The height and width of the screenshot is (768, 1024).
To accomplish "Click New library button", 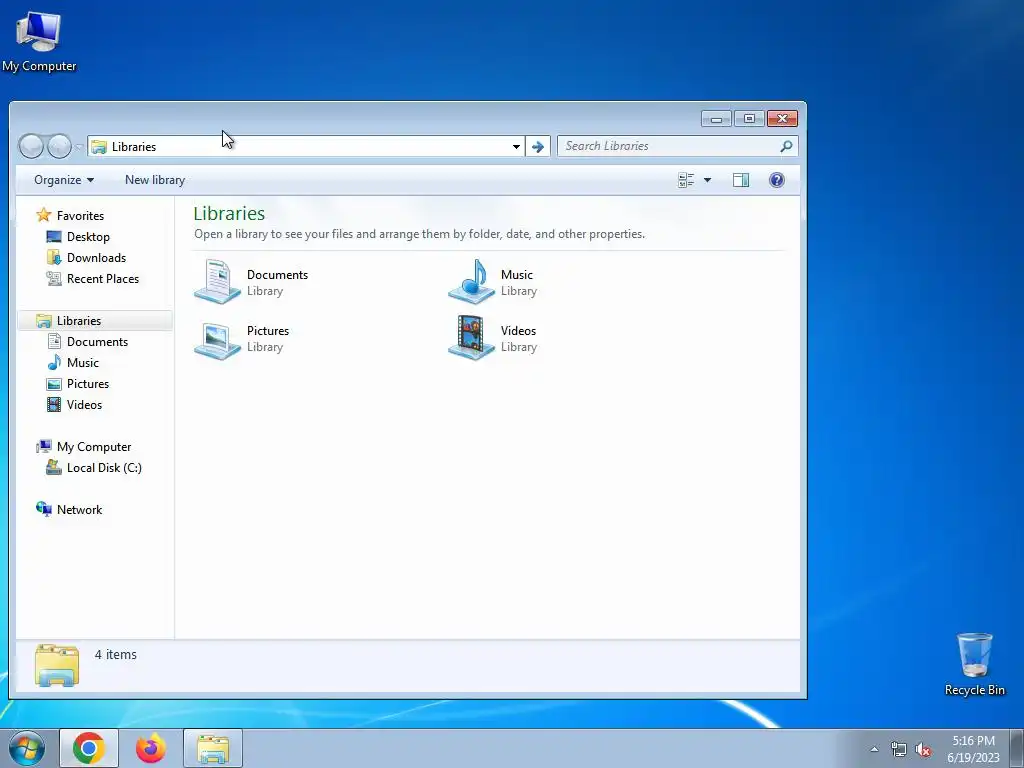I will (155, 180).
